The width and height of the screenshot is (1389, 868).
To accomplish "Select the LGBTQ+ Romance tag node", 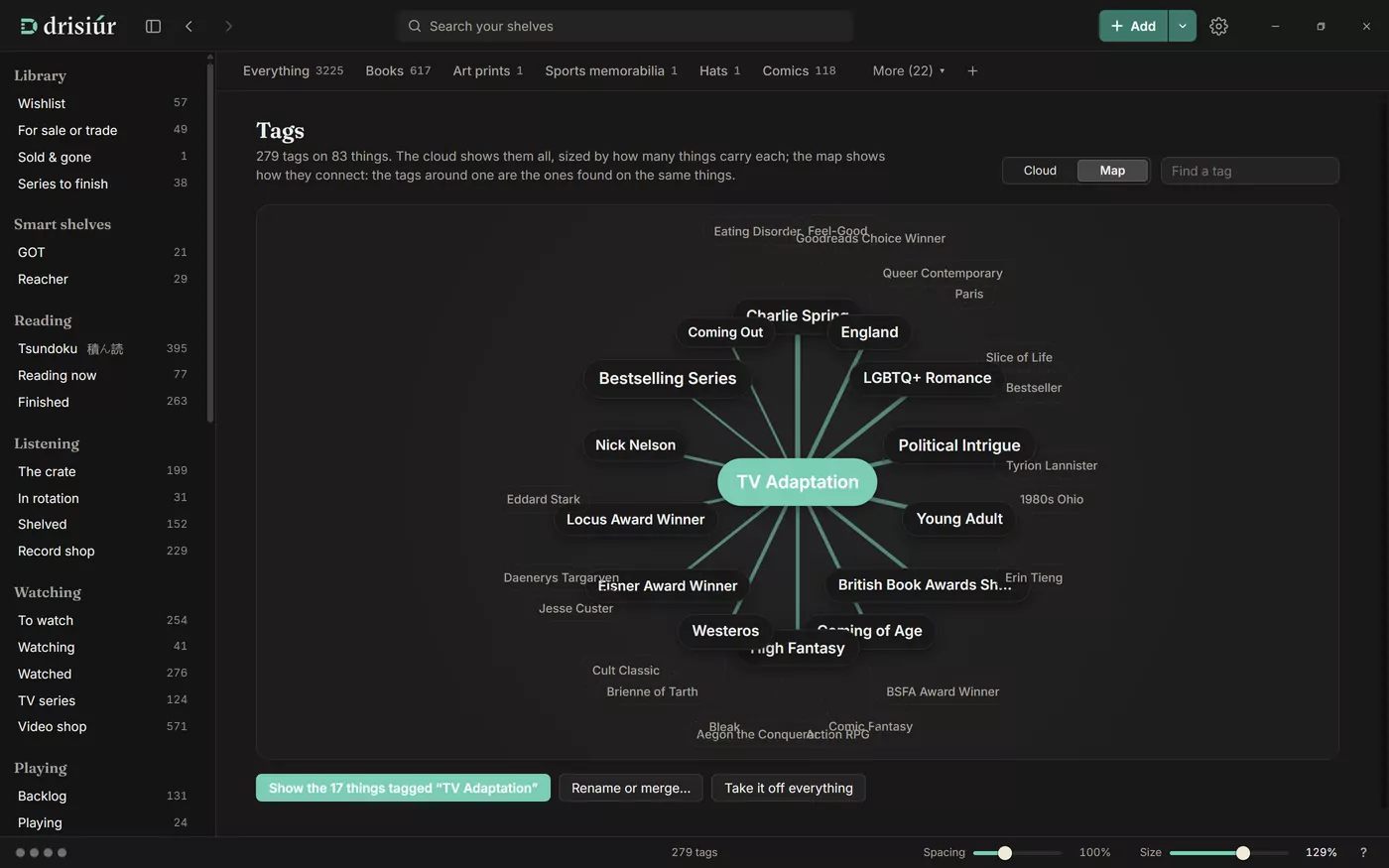I will tap(927, 378).
